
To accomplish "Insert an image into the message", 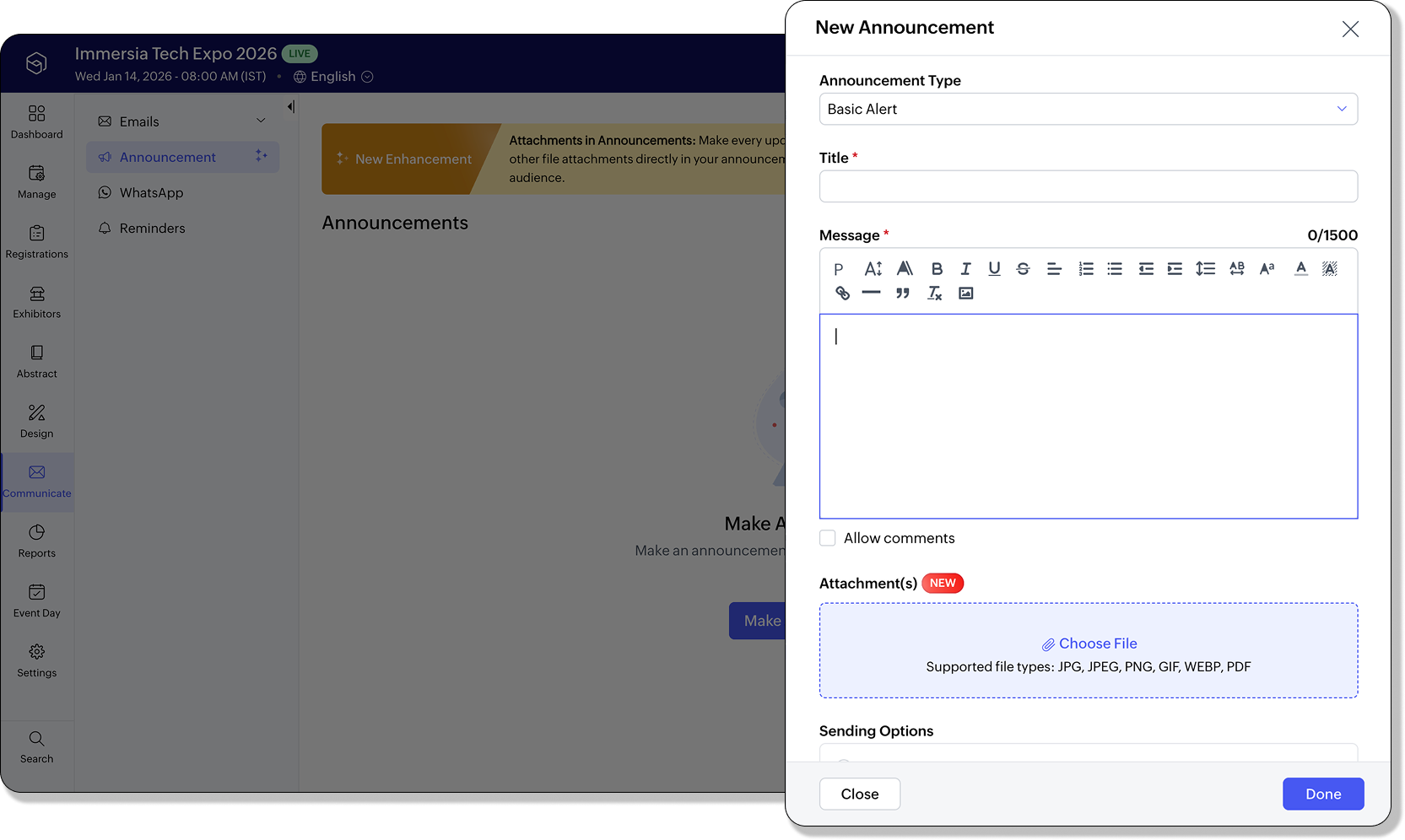I will pyautogui.click(x=965, y=293).
